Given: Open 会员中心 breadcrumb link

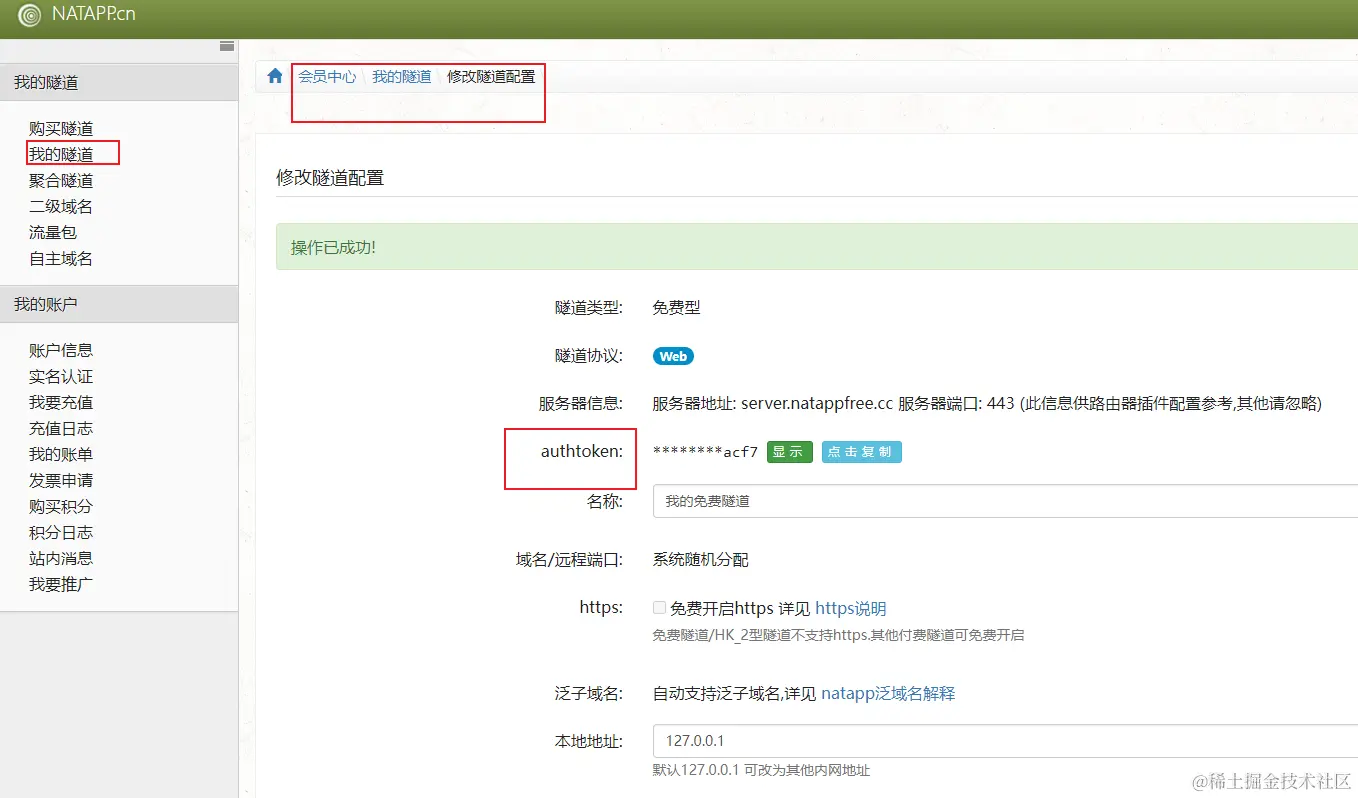Looking at the screenshot, I should (x=327, y=76).
